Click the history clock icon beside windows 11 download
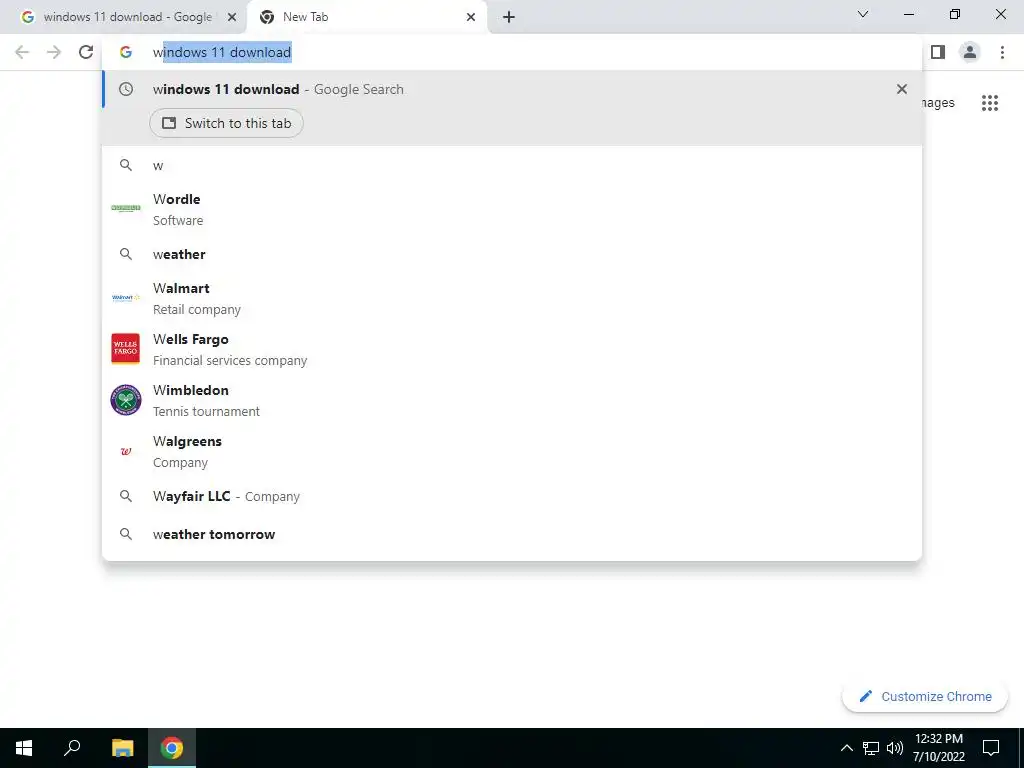This screenshot has width=1024, height=768. [x=126, y=89]
